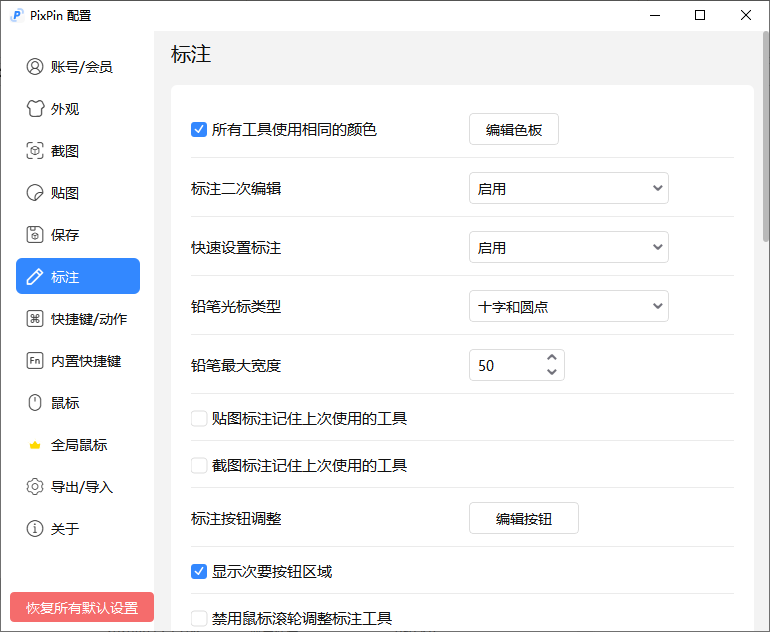770x632 pixels.
Task: Enable 截图标注记住上次使用的工具 checkbox
Action: pyautogui.click(x=199, y=466)
